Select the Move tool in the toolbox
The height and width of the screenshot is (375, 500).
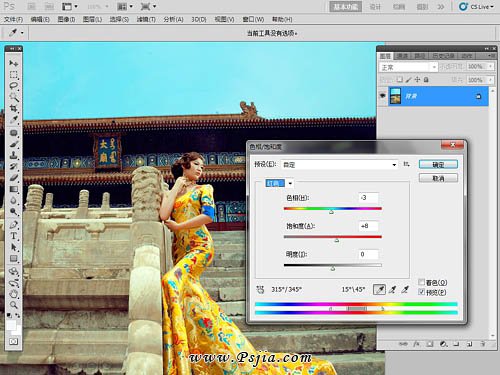coord(13,63)
